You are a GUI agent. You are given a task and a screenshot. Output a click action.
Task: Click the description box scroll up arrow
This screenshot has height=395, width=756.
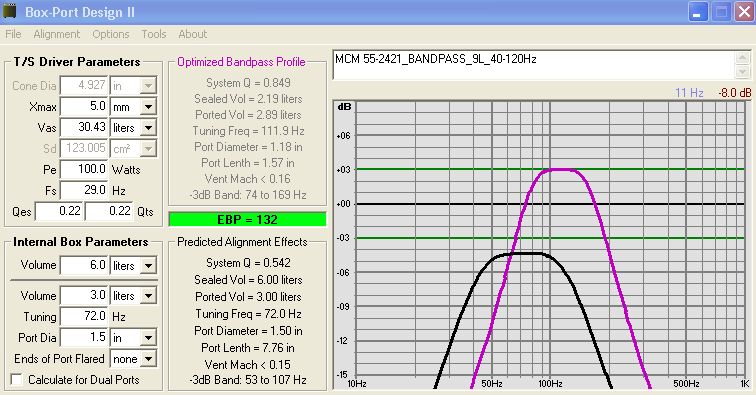(x=742, y=58)
